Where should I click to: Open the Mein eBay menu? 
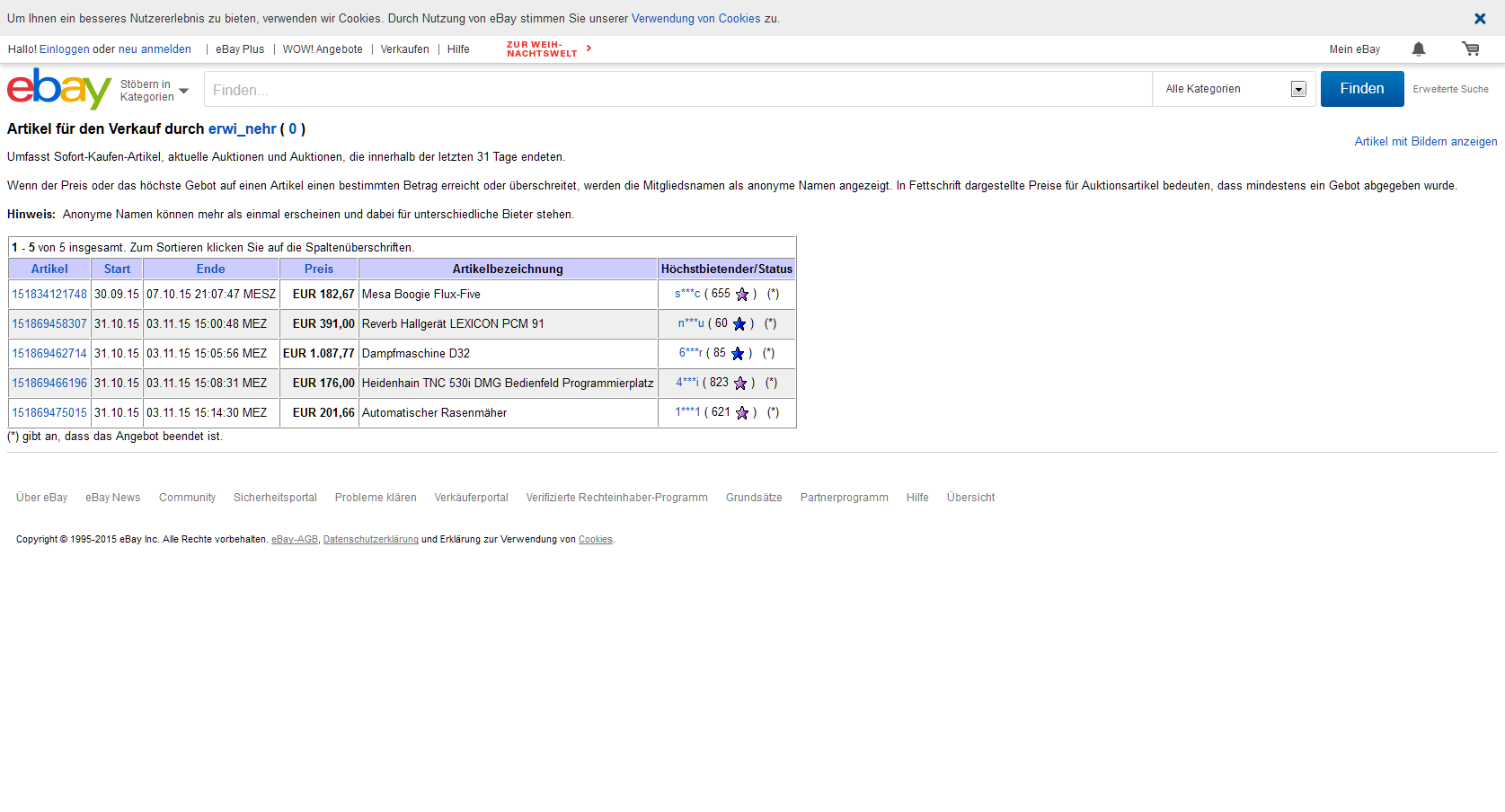point(1354,49)
